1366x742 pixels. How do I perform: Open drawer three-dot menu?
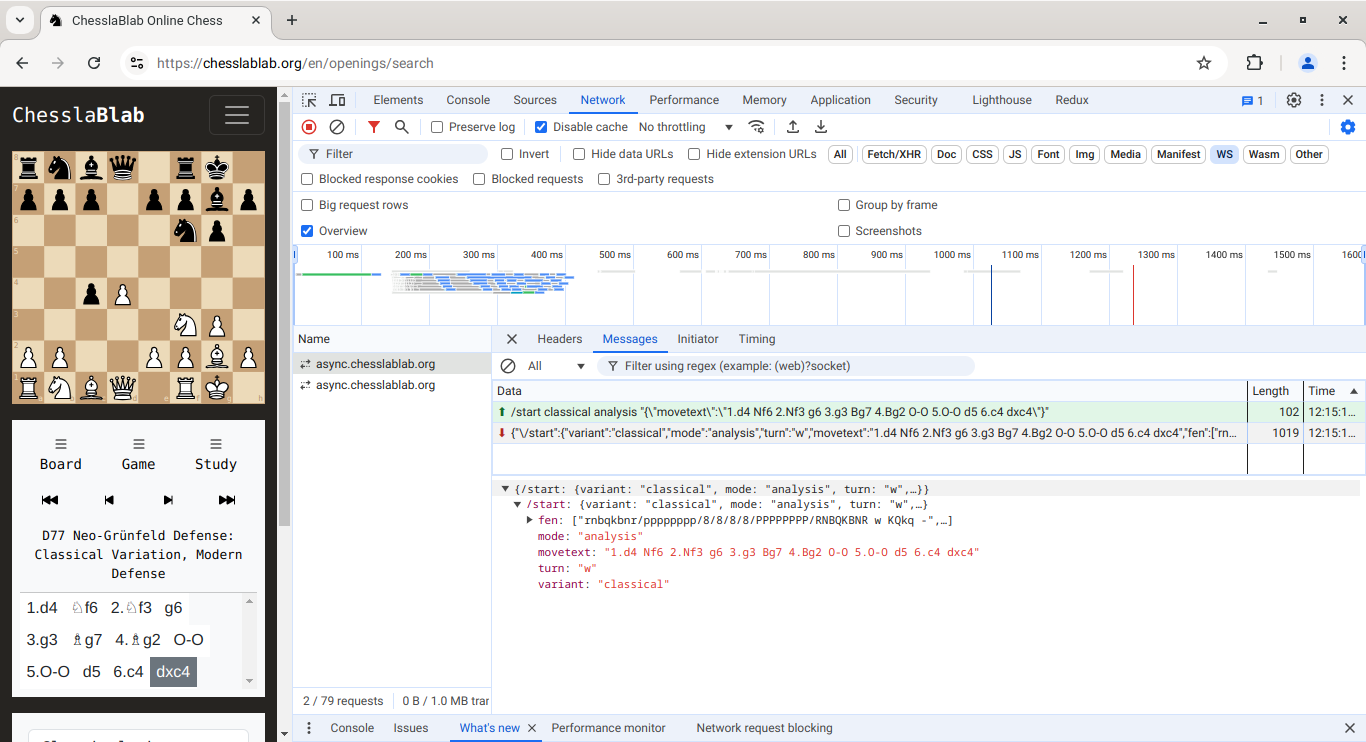click(x=309, y=728)
